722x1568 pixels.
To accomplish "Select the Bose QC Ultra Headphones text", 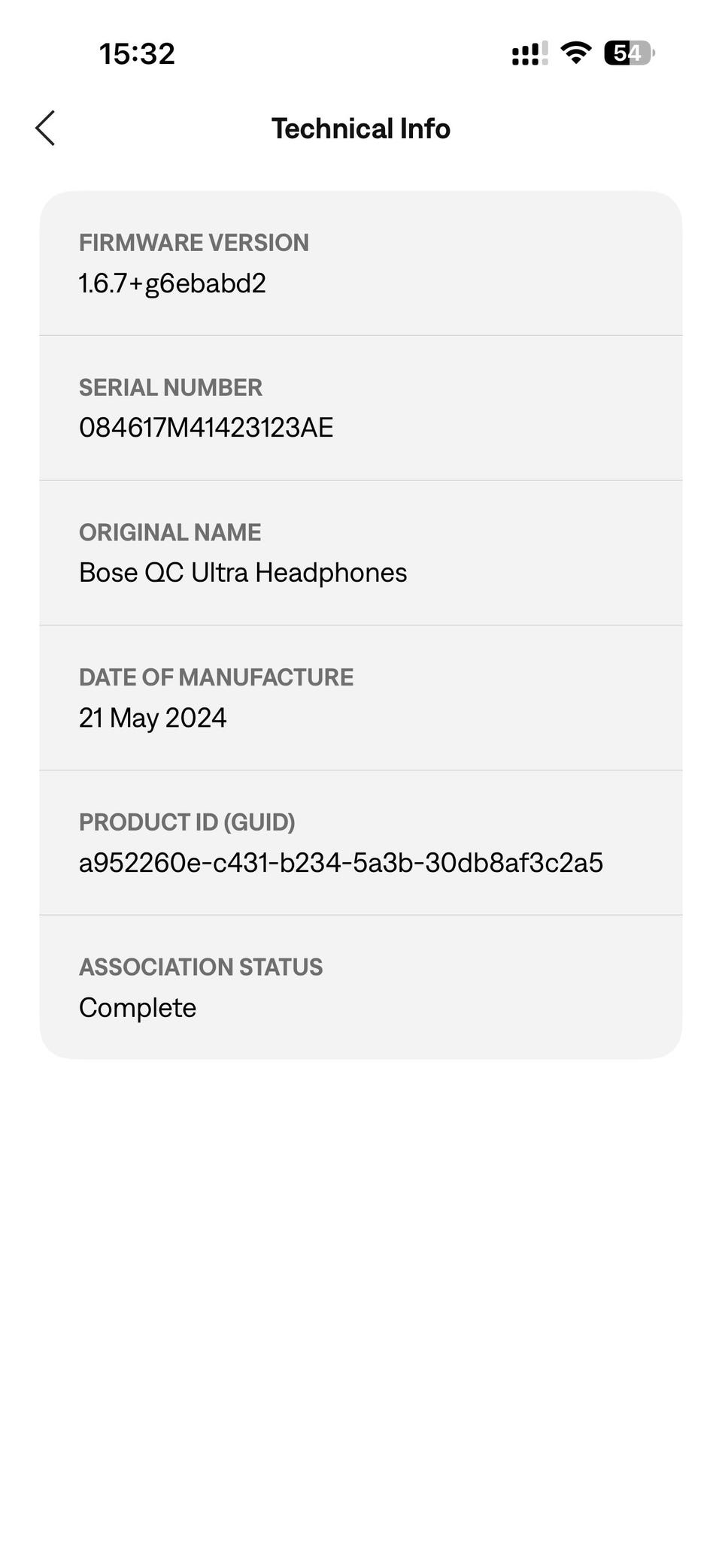I will (x=243, y=573).
